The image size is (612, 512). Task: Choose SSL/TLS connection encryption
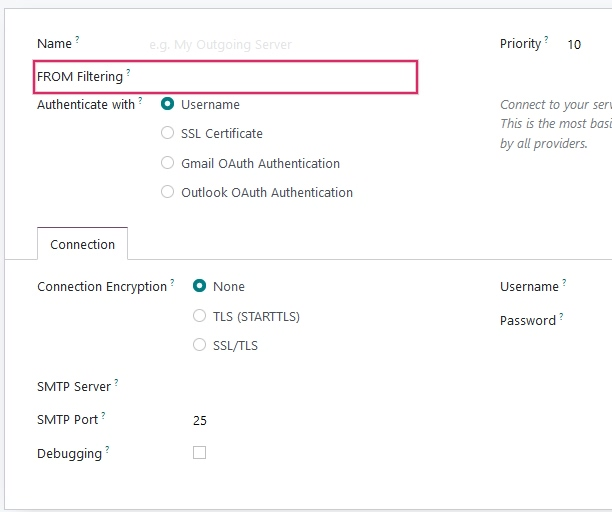(199, 346)
